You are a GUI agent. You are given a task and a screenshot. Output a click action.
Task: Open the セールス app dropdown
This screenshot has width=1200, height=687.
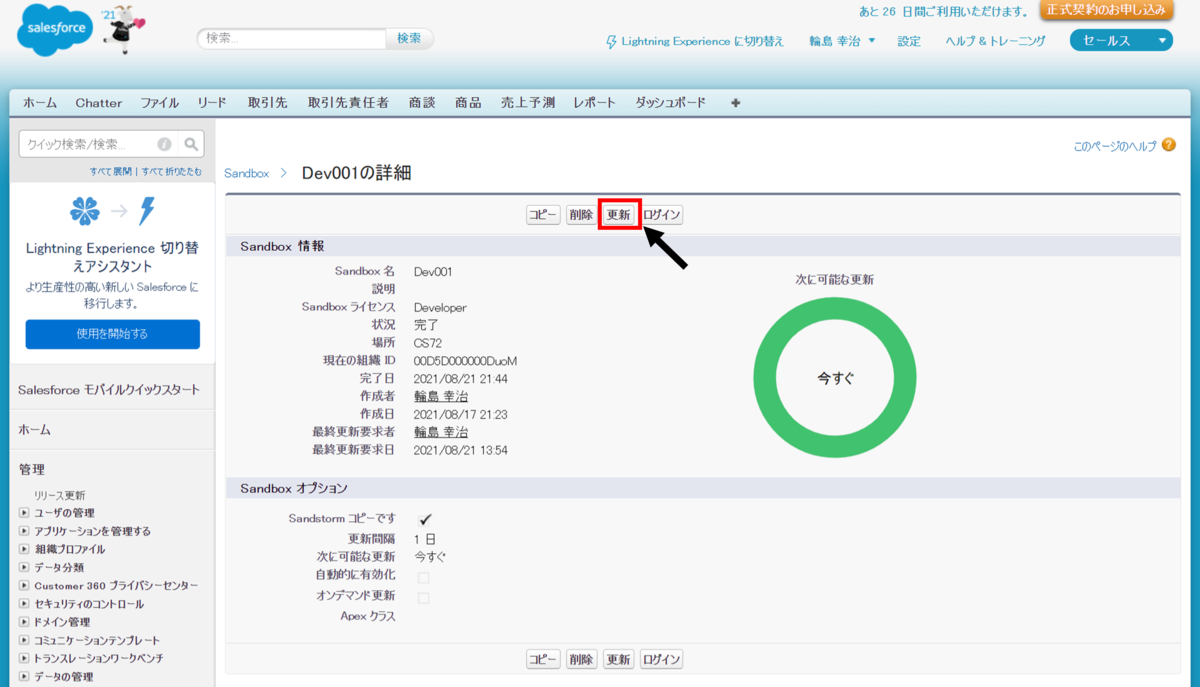(x=1121, y=41)
